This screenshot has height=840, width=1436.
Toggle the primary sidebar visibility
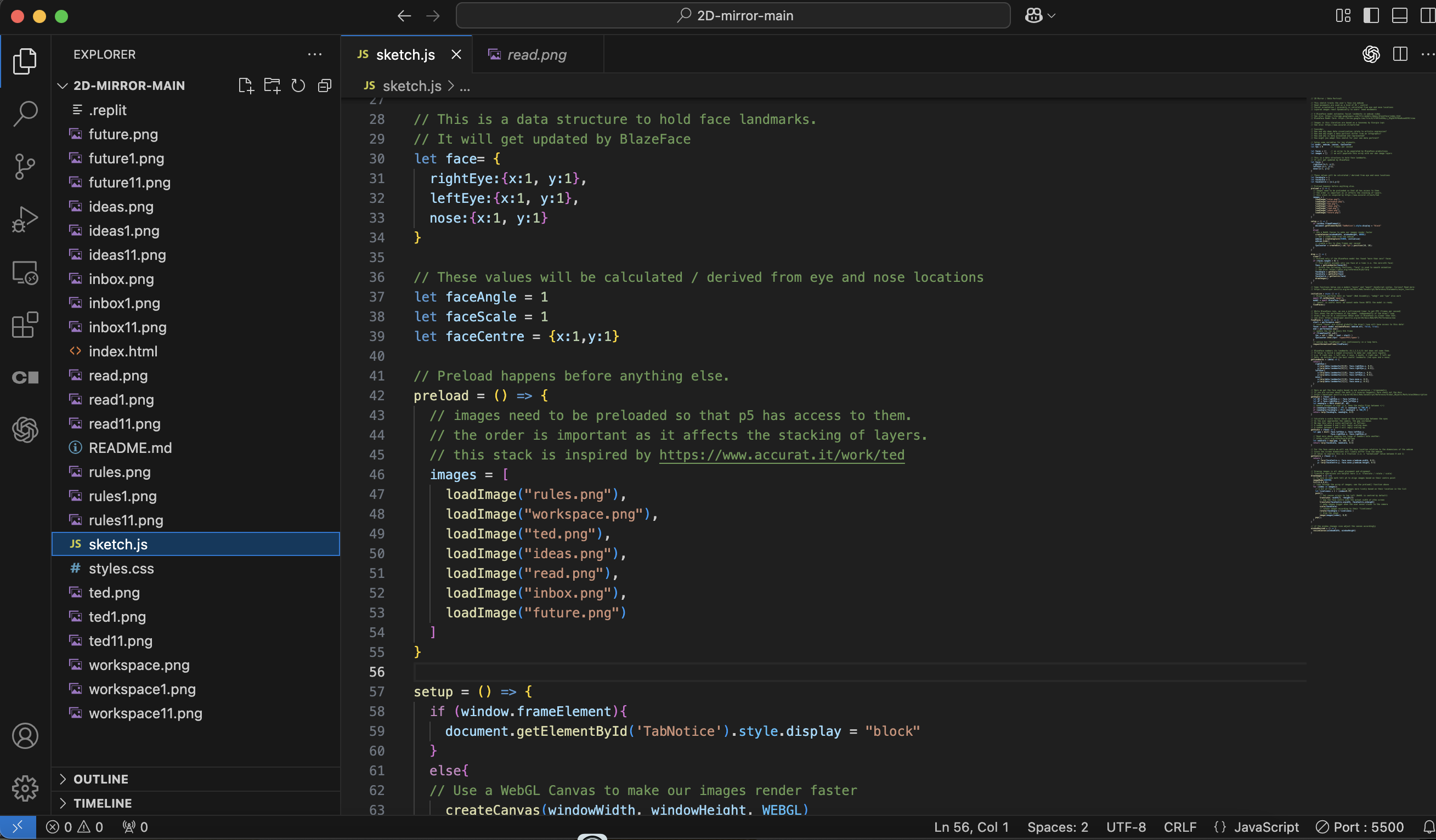(x=1371, y=15)
